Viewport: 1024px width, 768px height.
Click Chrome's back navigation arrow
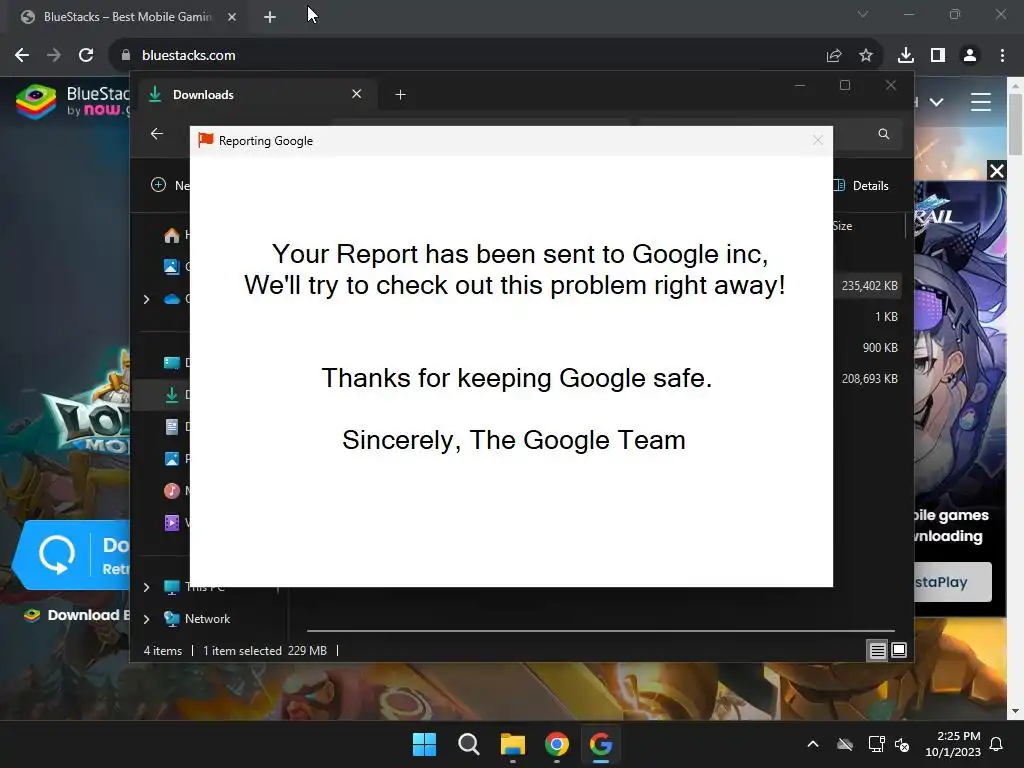click(x=22, y=56)
